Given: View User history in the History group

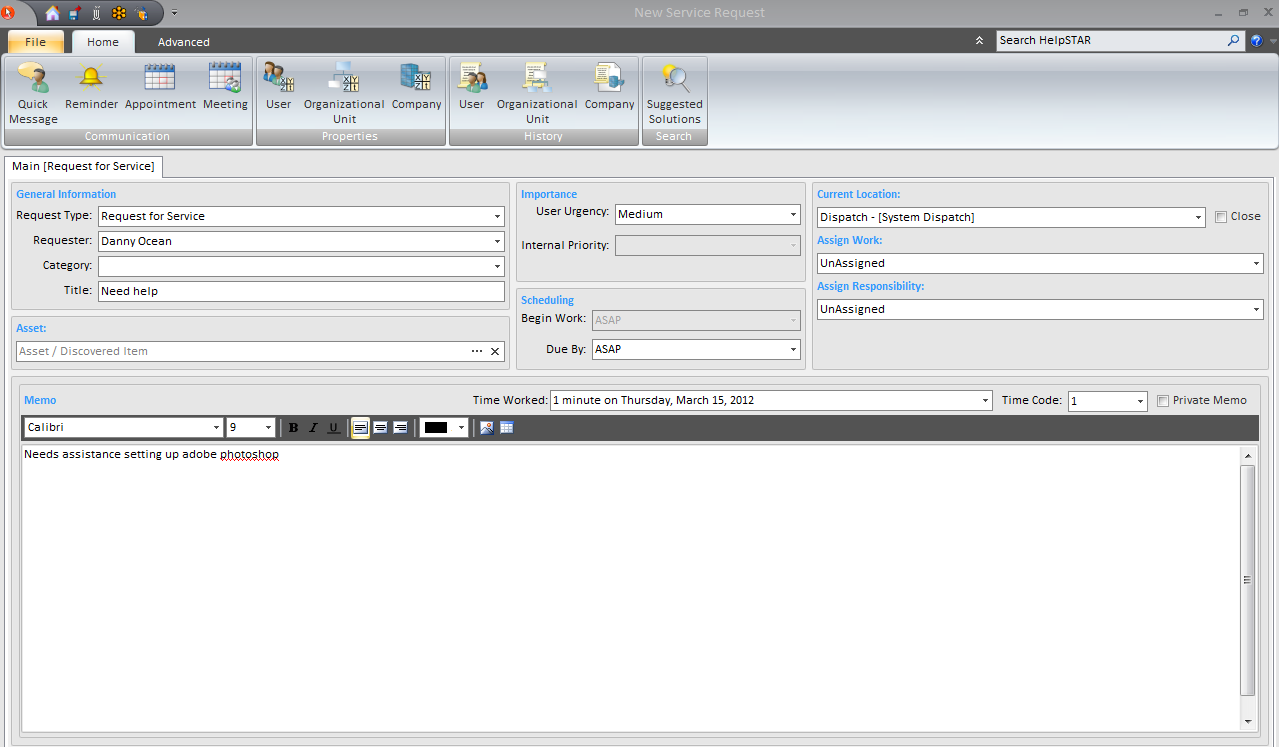Looking at the screenshot, I should tap(472, 87).
